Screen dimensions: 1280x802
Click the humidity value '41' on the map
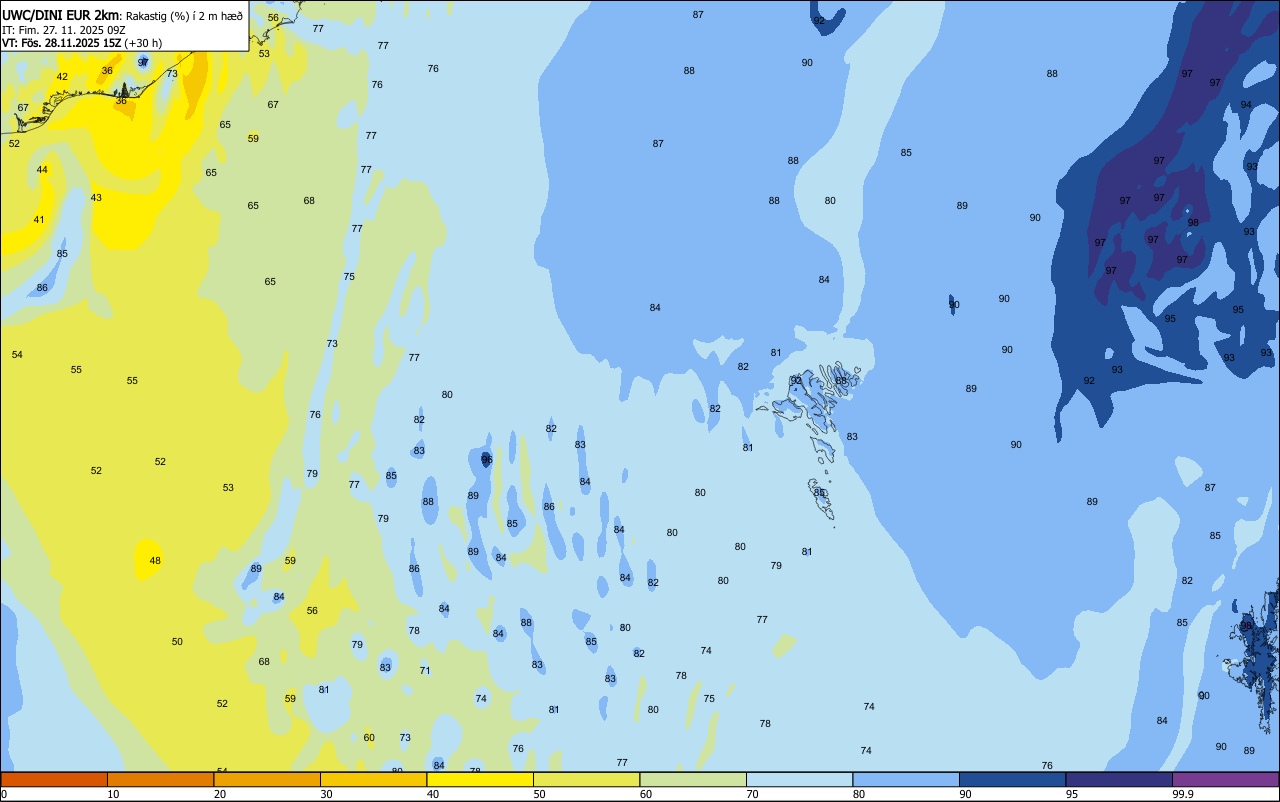(39, 220)
